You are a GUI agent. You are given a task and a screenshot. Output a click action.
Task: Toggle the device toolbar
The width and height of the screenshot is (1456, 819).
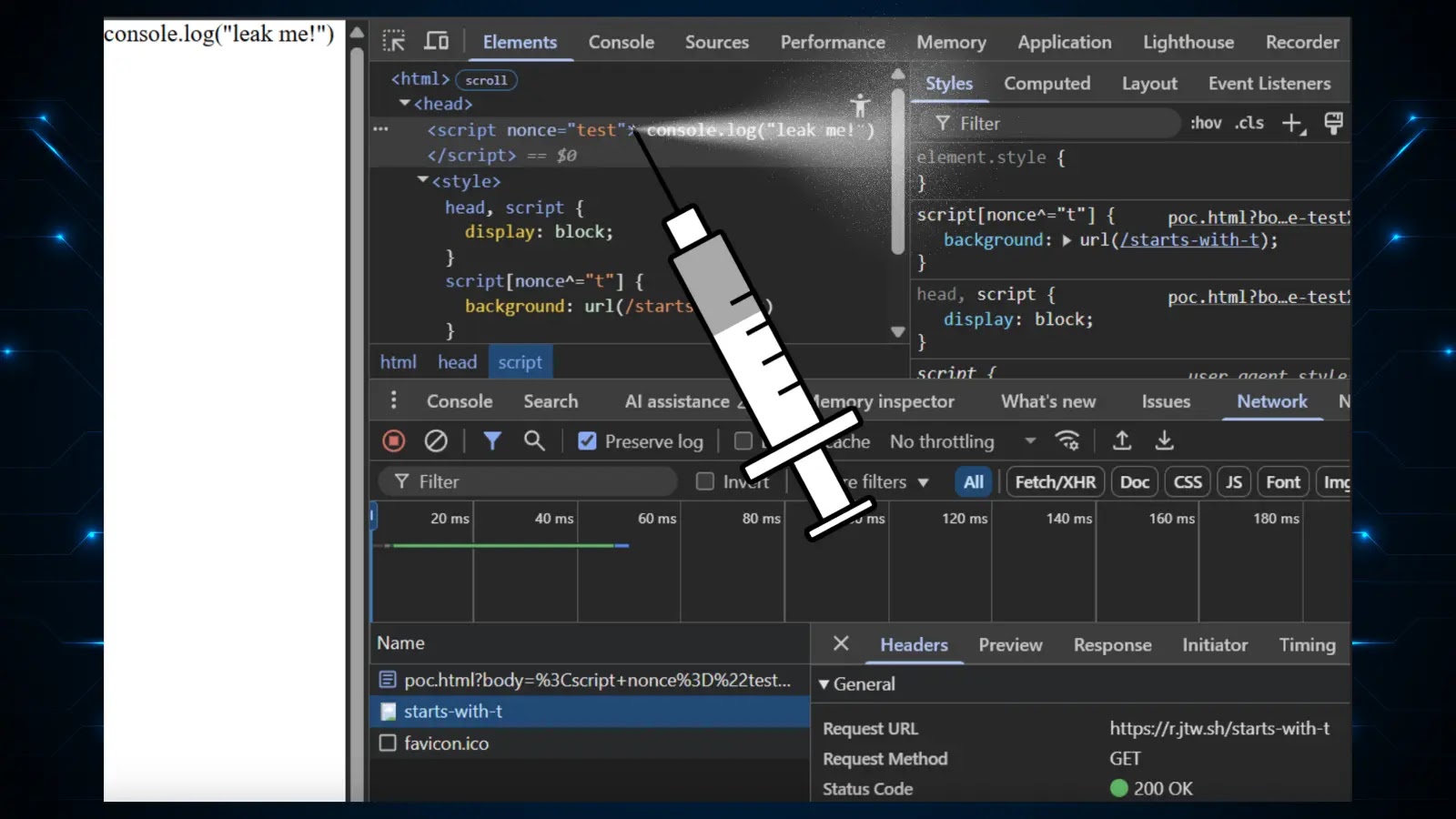[436, 41]
